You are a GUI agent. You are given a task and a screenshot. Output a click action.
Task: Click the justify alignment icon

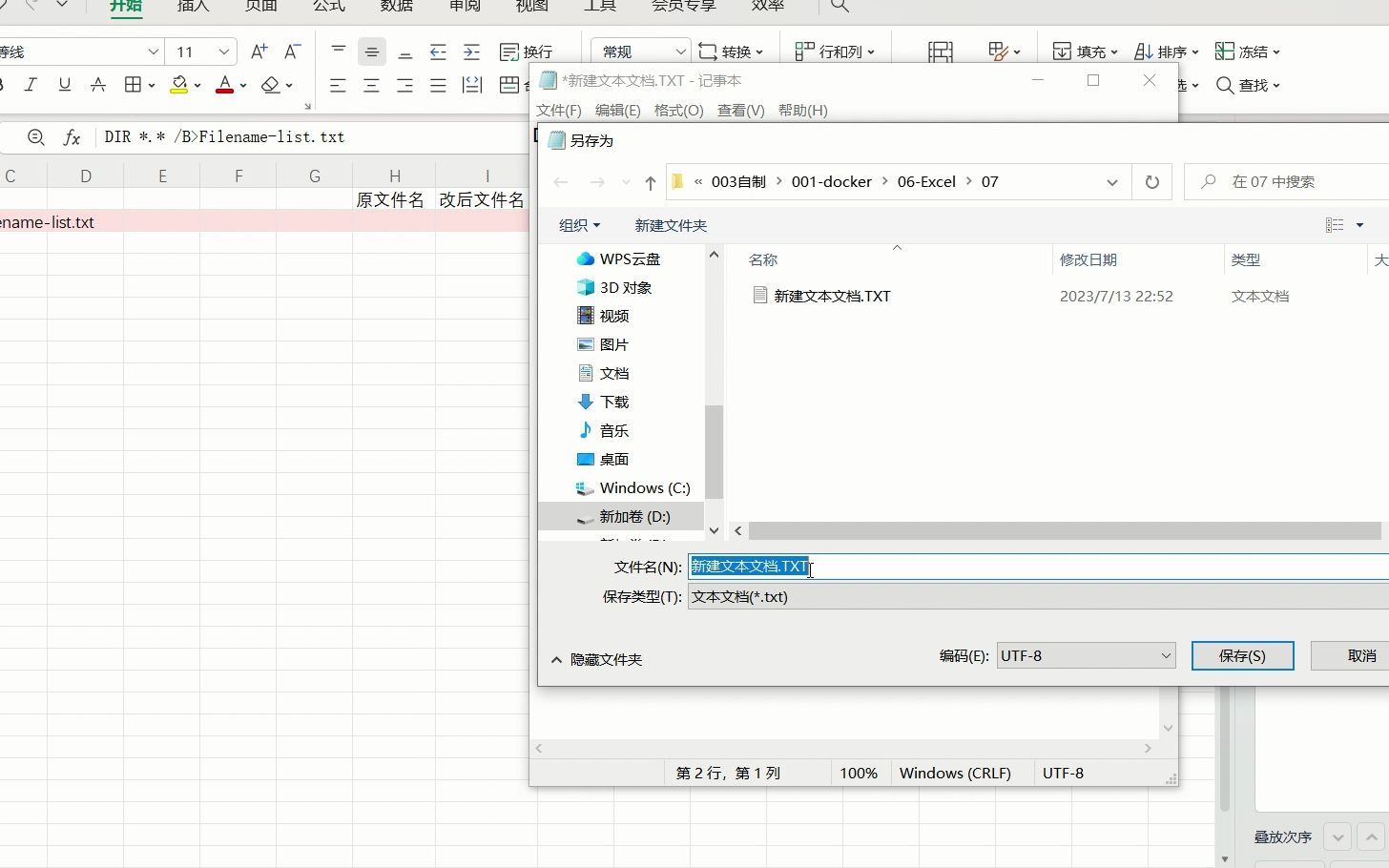438,85
